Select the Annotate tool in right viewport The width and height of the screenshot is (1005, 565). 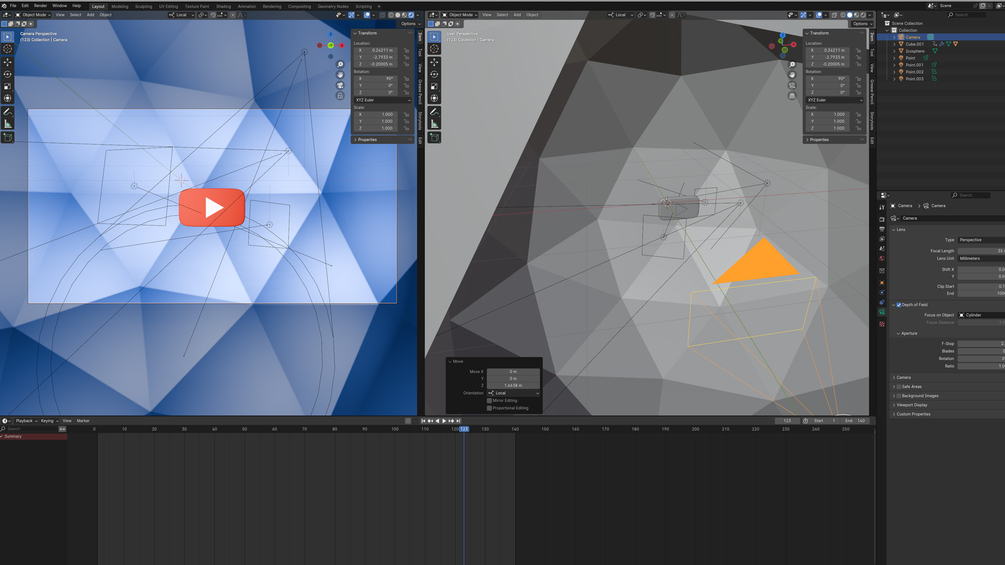pyautogui.click(x=434, y=111)
